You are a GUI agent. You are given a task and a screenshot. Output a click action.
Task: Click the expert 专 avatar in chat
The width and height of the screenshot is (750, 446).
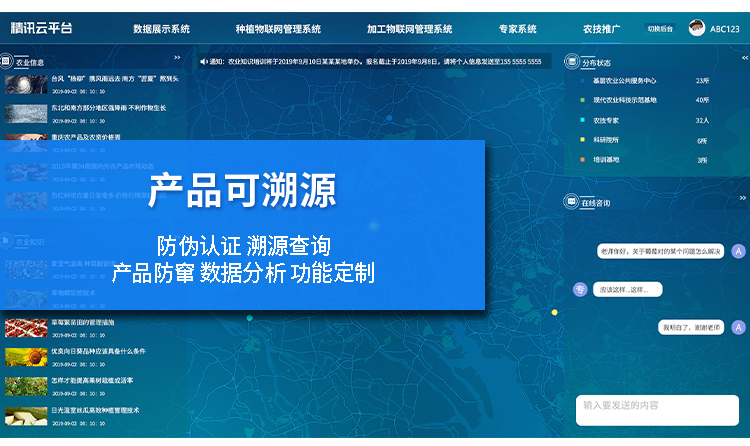pos(580,289)
